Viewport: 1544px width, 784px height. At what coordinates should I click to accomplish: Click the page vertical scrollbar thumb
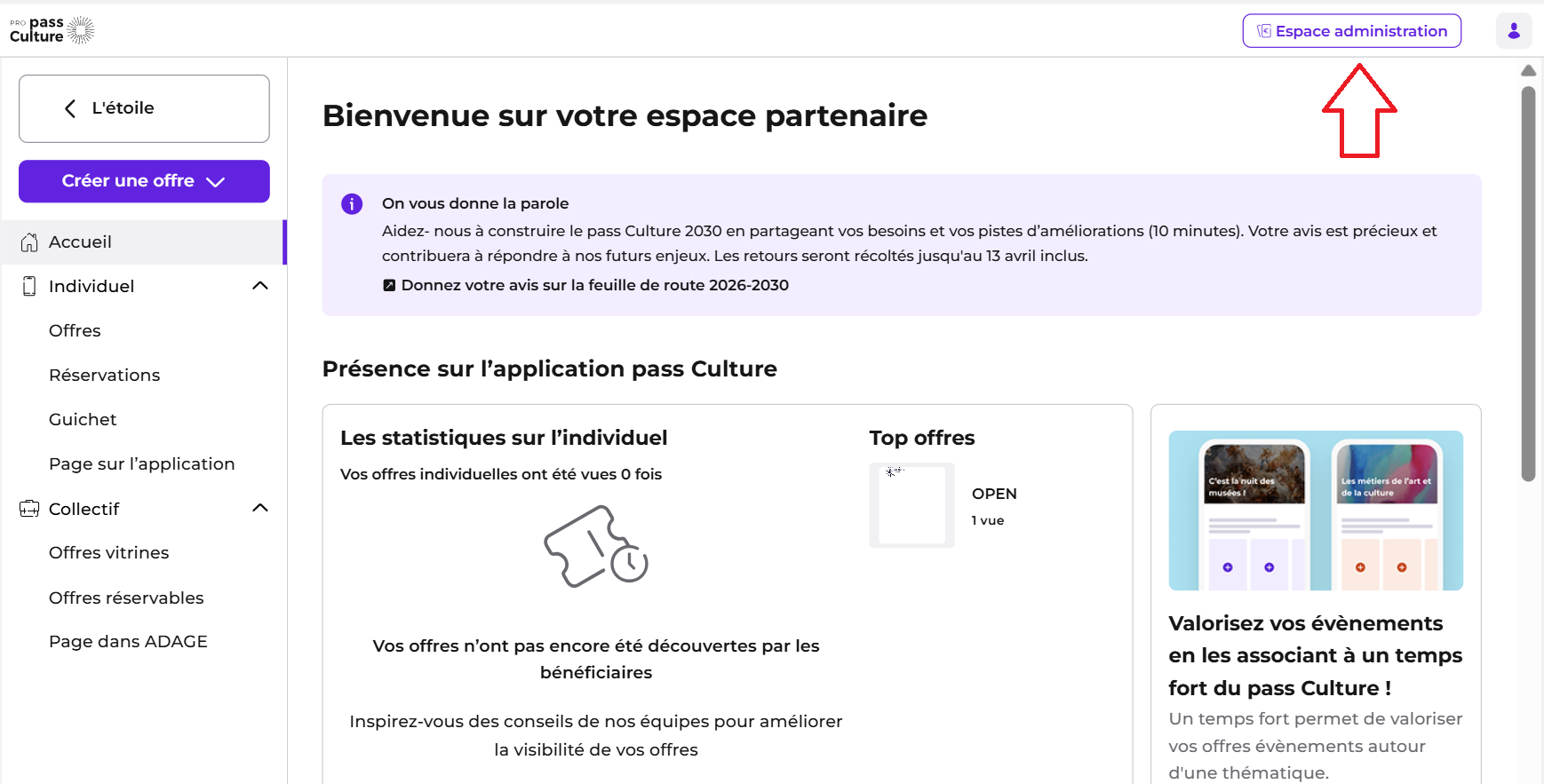1529,284
